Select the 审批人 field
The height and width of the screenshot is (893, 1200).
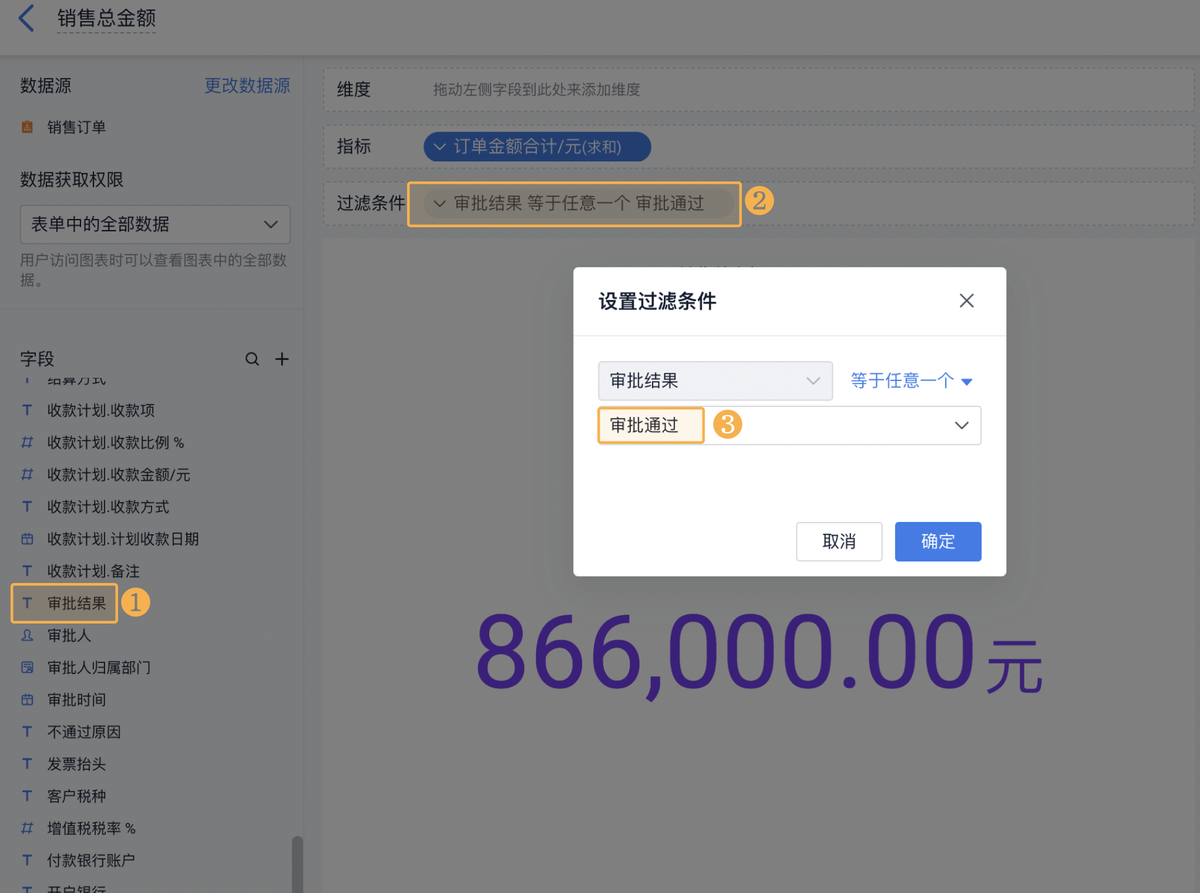pos(69,635)
